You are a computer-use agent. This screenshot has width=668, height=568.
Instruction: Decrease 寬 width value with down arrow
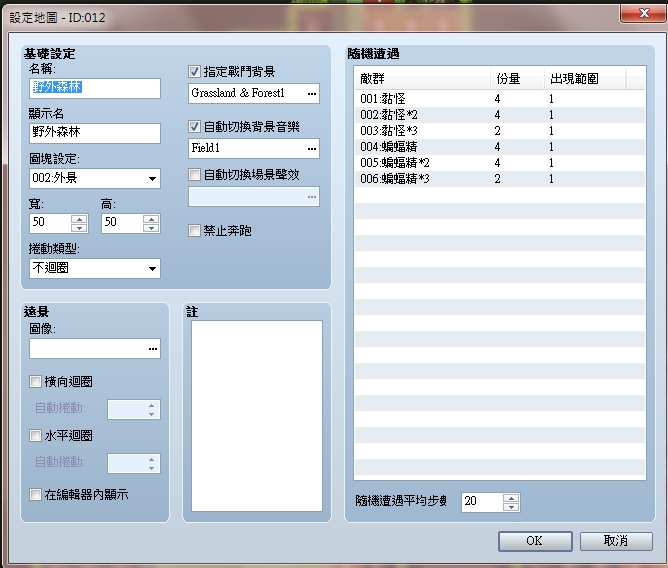(x=79, y=228)
